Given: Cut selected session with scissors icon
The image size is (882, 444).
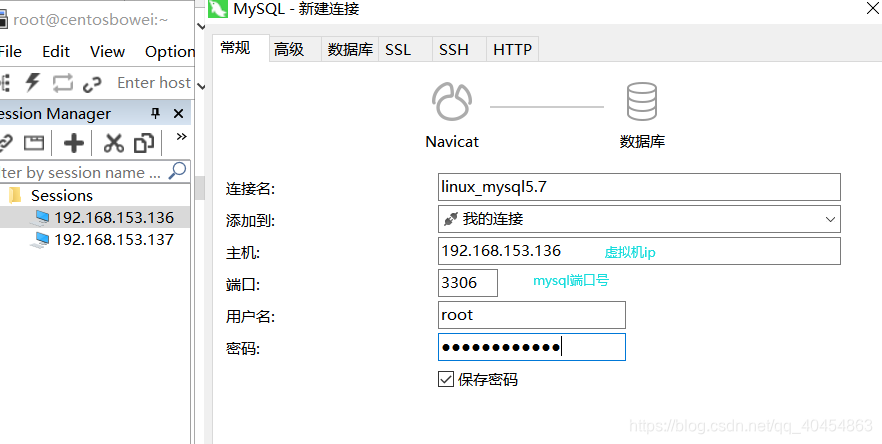Looking at the screenshot, I should pos(113,143).
